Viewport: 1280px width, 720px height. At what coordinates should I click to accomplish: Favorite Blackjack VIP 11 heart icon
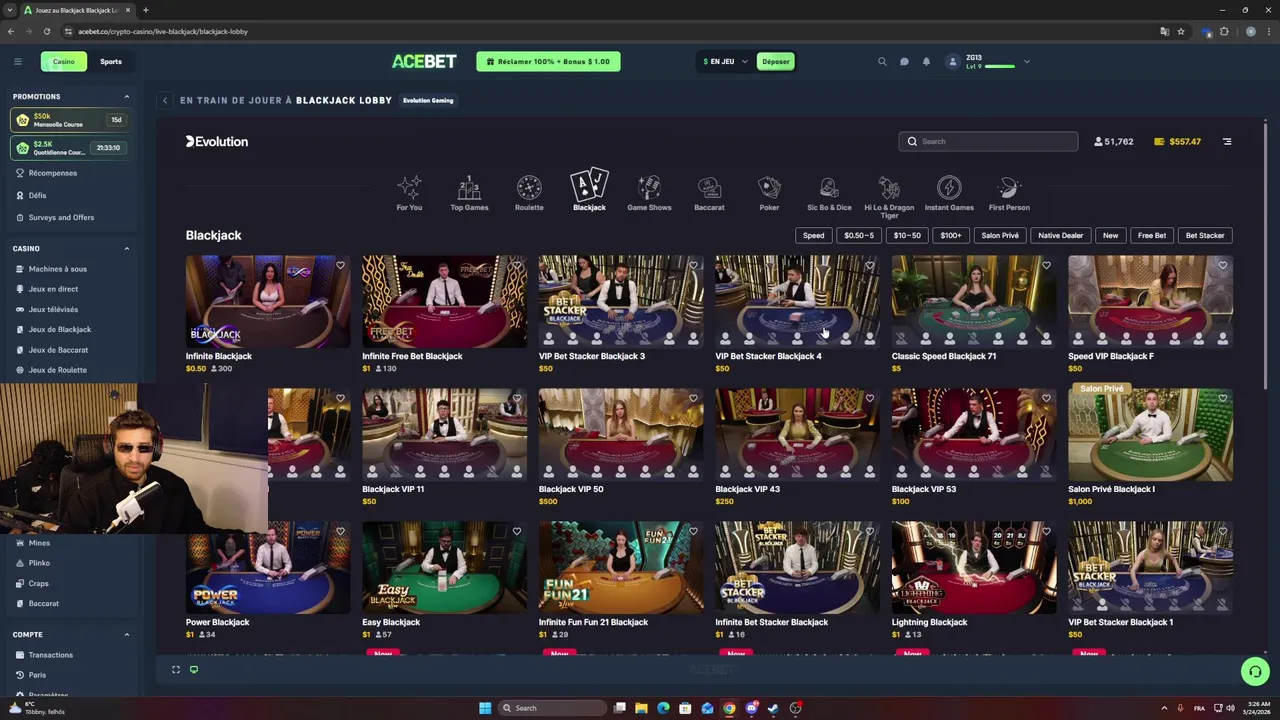(x=517, y=398)
